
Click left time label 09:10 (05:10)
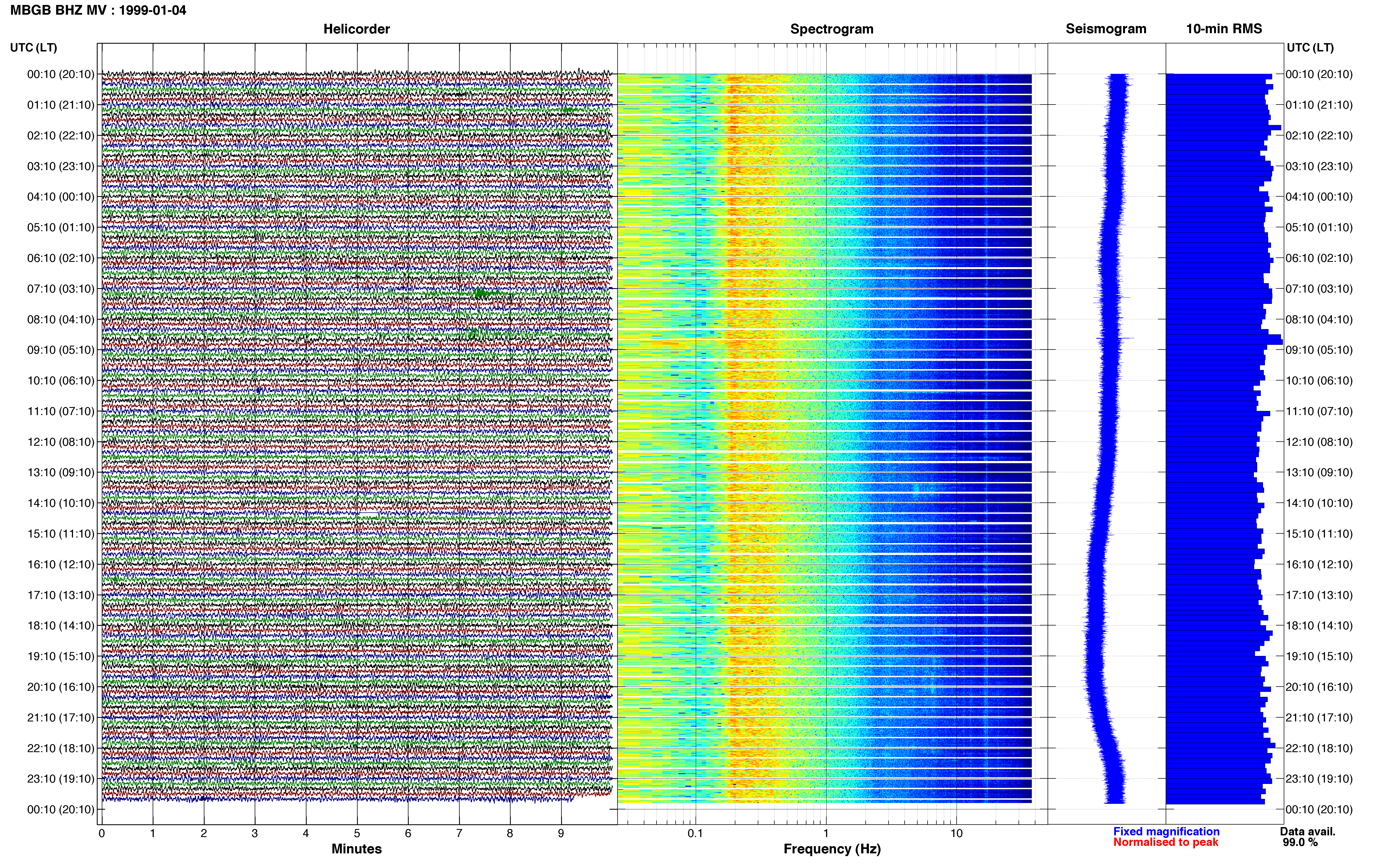pyautogui.click(x=61, y=350)
